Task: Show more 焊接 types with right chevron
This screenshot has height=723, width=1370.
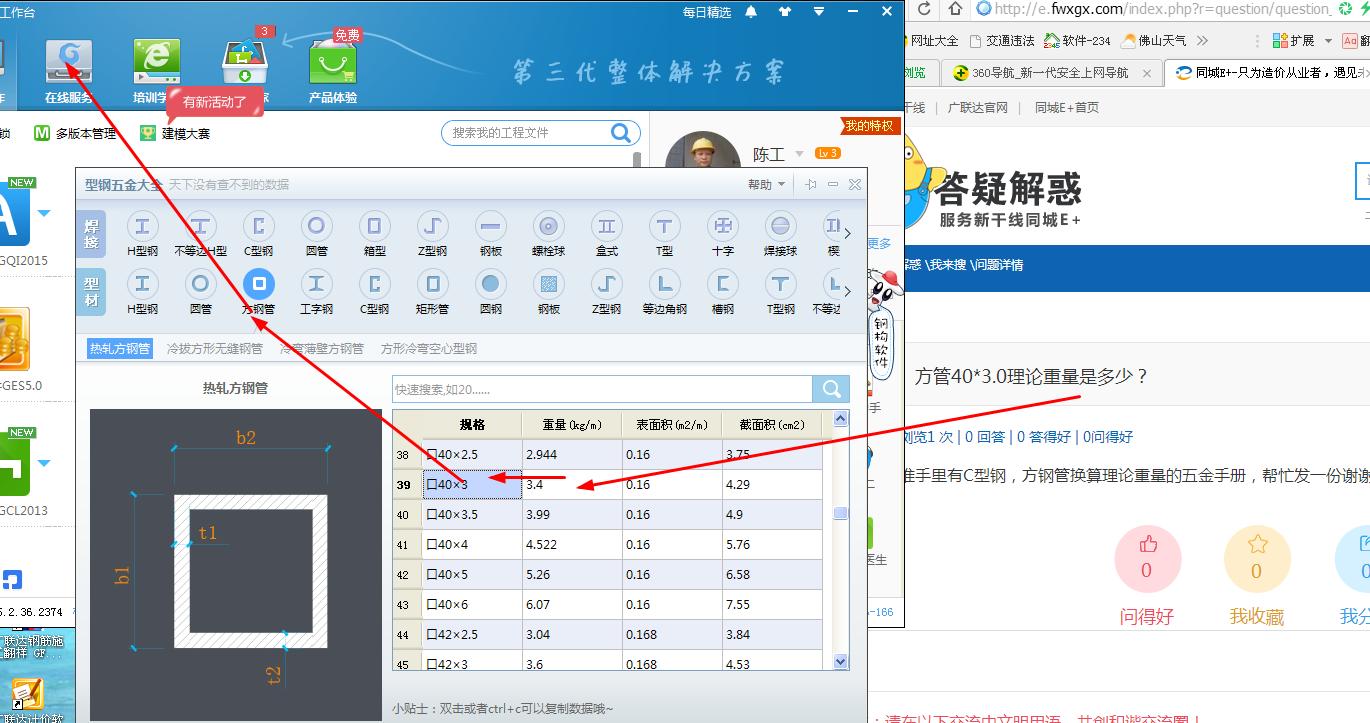Action: tap(848, 233)
